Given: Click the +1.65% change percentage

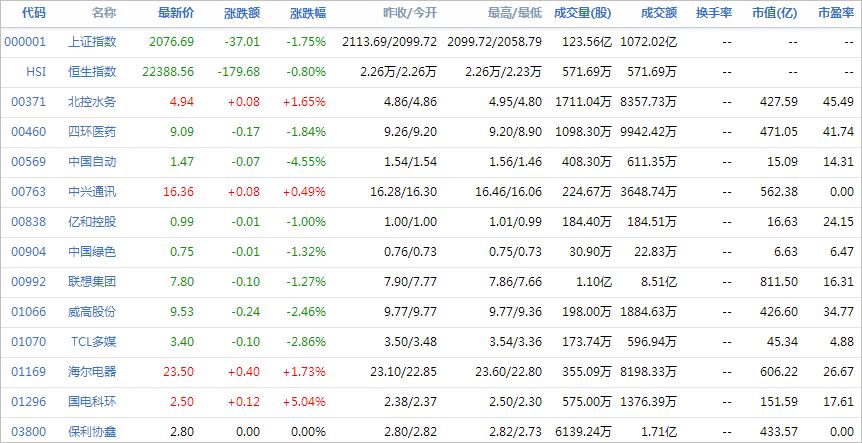Looking at the screenshot, I should (x=305, y=102).
